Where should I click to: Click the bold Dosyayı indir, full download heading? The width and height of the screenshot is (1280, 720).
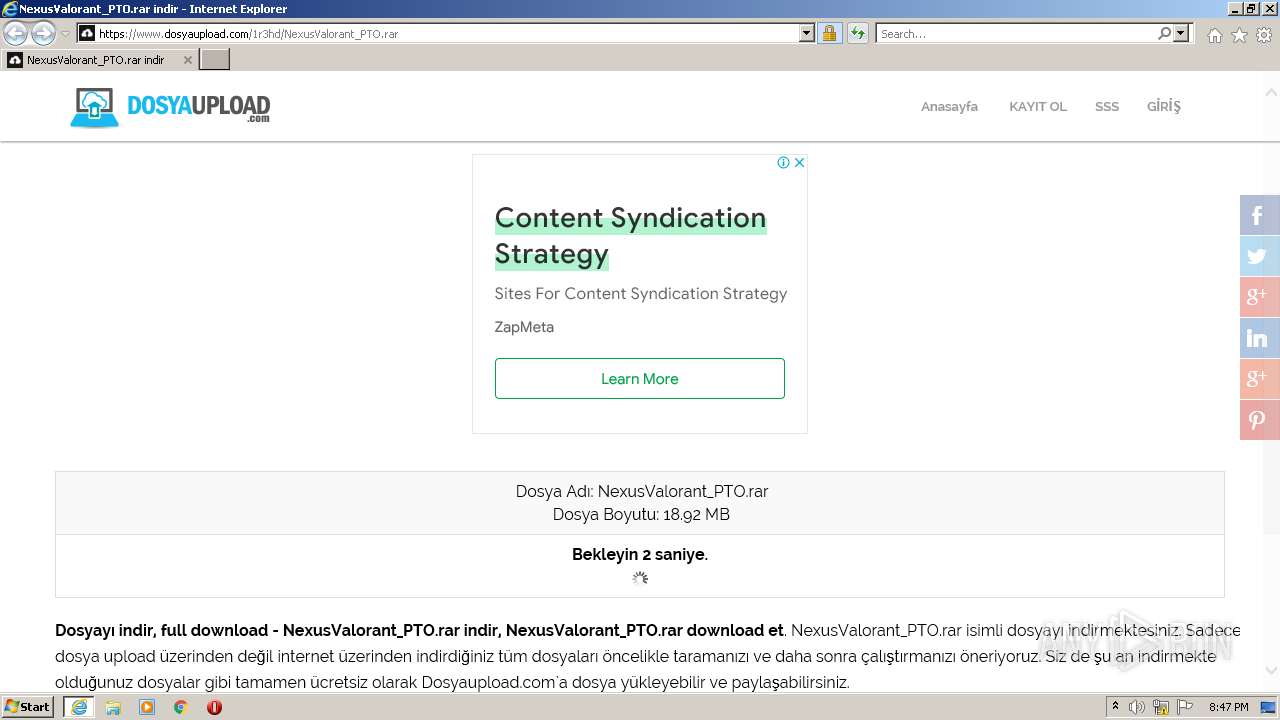[x=419, y=630]
